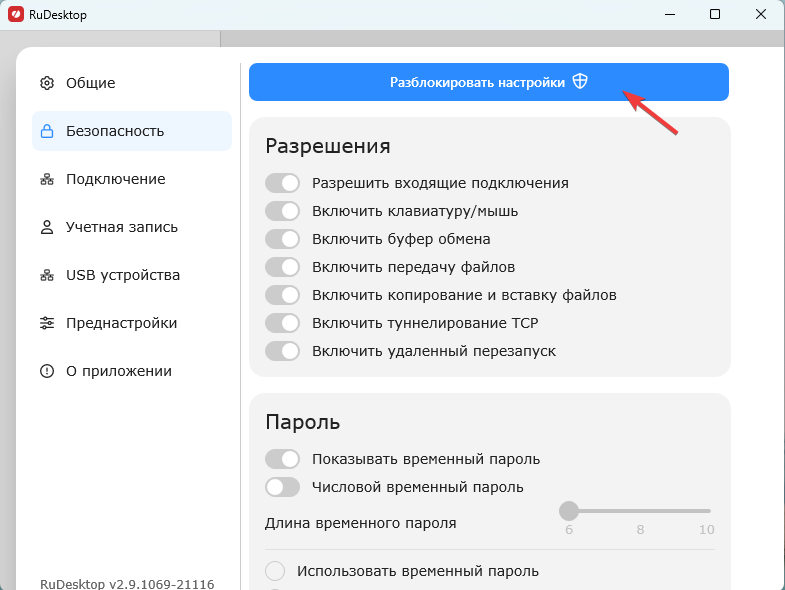The image size is (785, 590).
Task: Click the Пароль section heading
Action: (303, 422)
